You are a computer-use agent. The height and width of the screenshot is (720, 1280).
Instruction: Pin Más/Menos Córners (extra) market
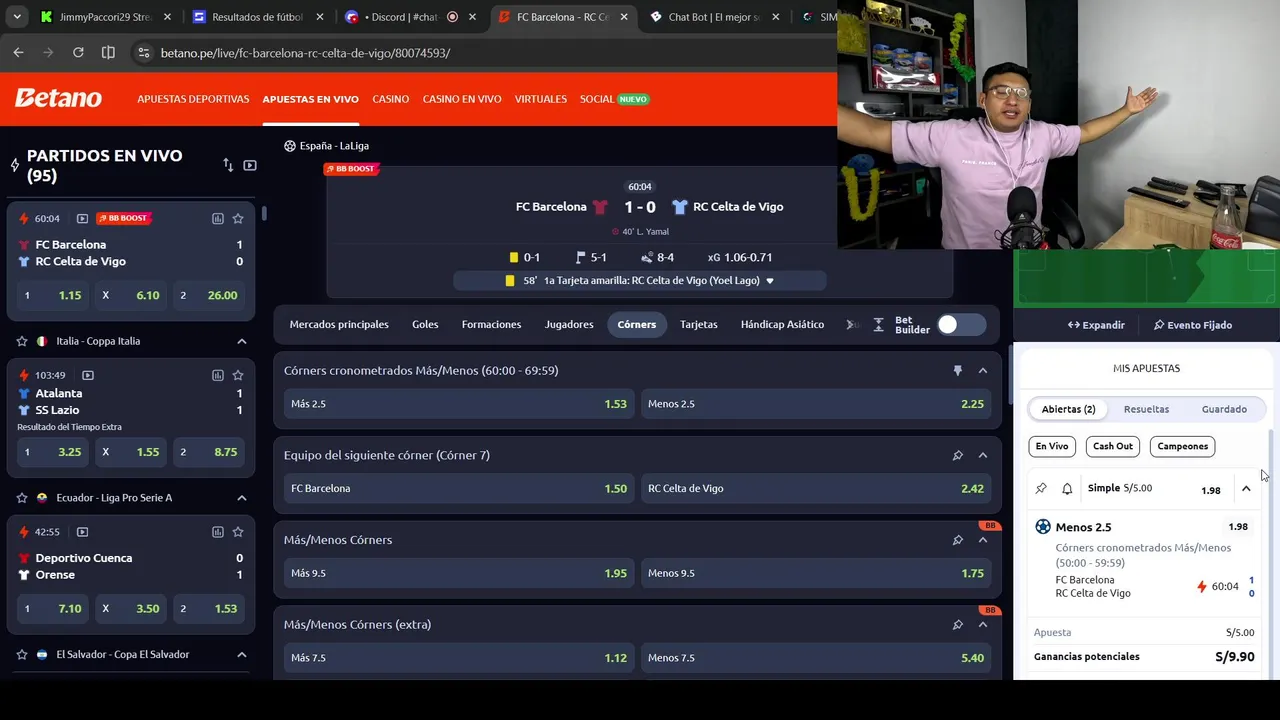pyautogui.click(x=957, y=625)
